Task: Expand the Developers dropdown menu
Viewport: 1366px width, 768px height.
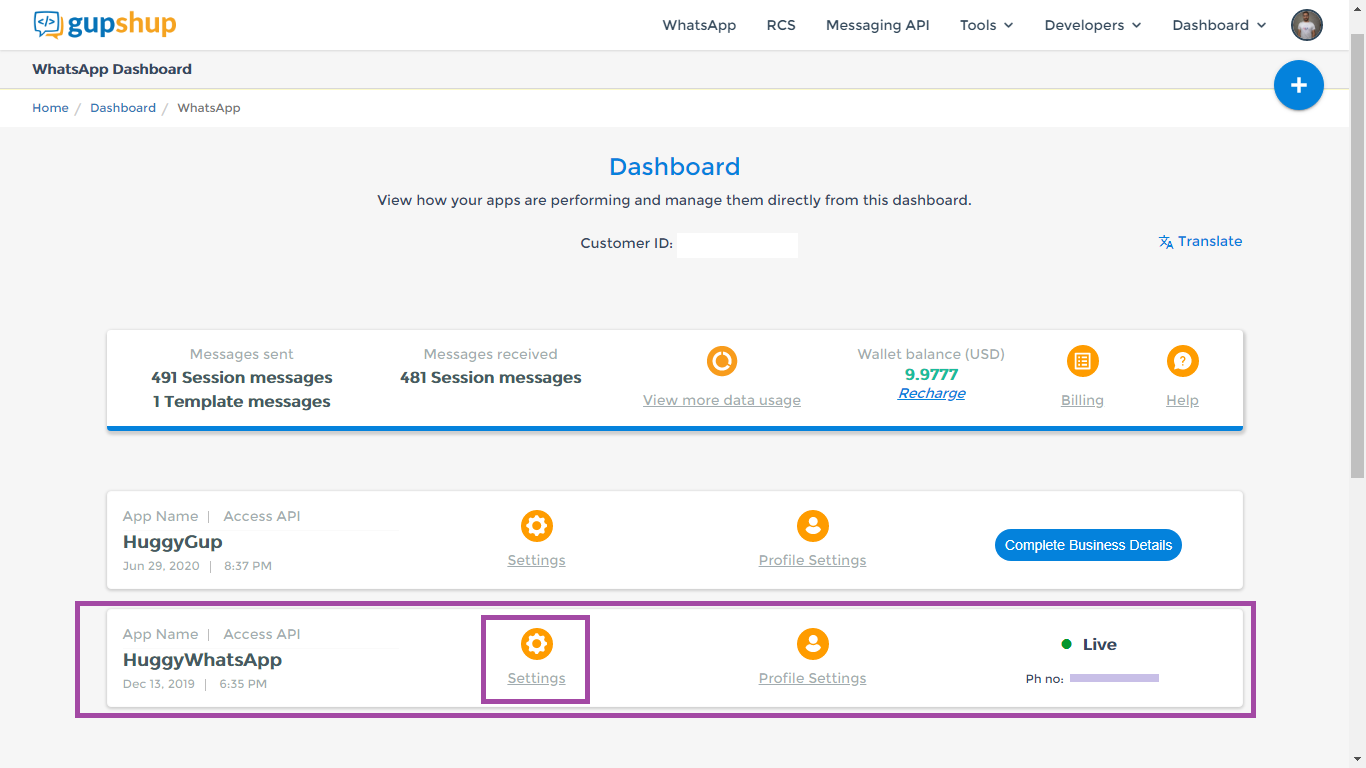Action: [1092, 25]
